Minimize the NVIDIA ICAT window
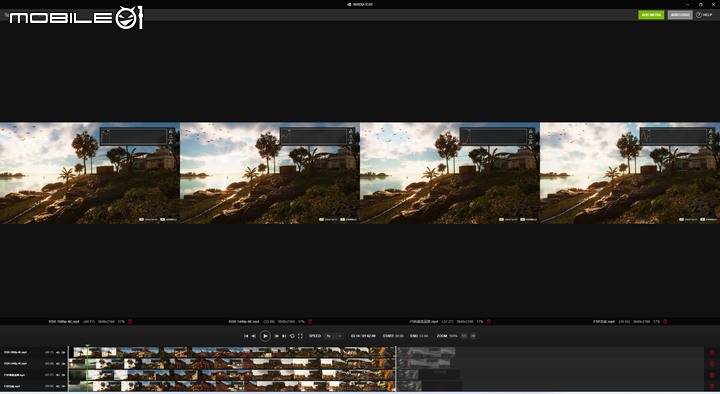Screen dimensions: 720x394 pyautogui.click(x=687, y=4)
